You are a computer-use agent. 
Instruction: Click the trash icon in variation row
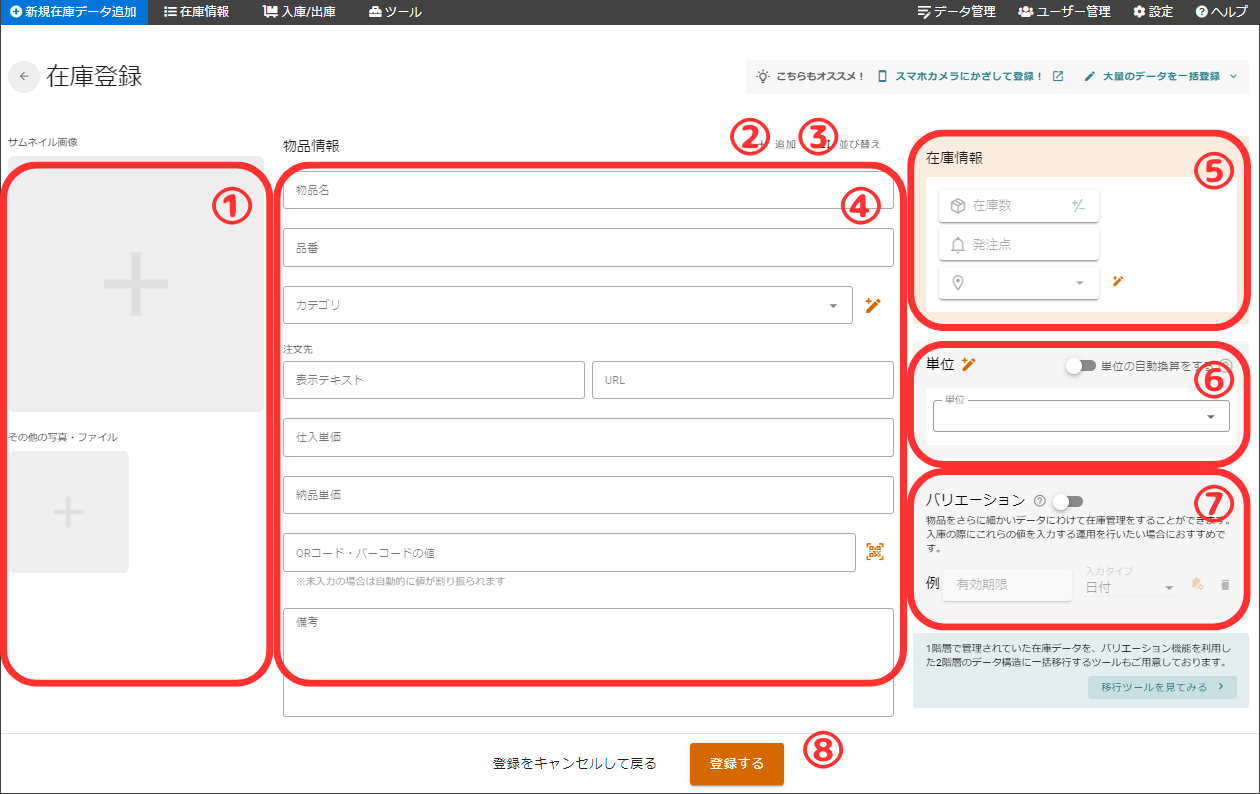pyautogui.click(x=1225, y=585)
